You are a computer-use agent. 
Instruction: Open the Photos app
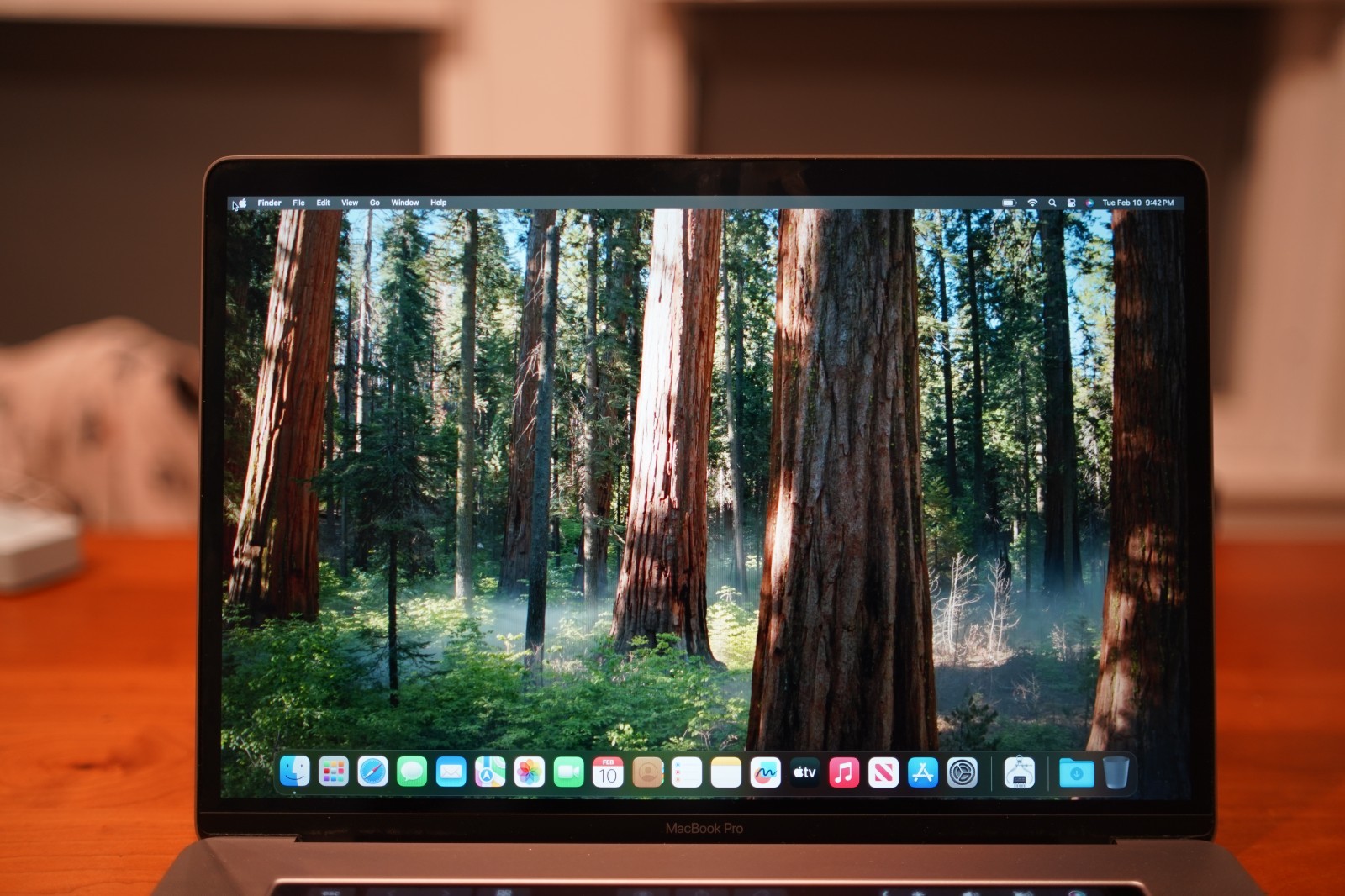(530, 772)
